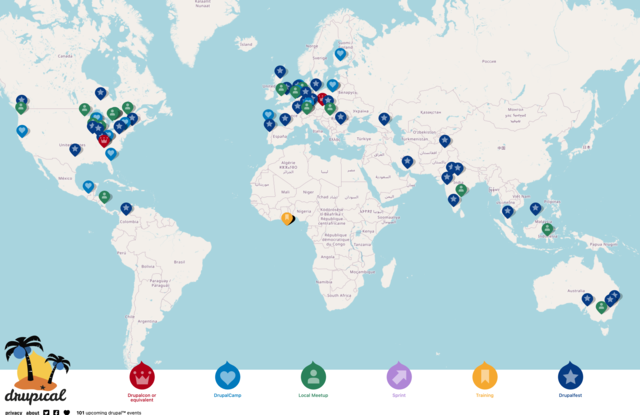Viewport: 640px width, 415px height.
Task: Click the Twitter icon in the footer
Action: click(x=46, y=413)
